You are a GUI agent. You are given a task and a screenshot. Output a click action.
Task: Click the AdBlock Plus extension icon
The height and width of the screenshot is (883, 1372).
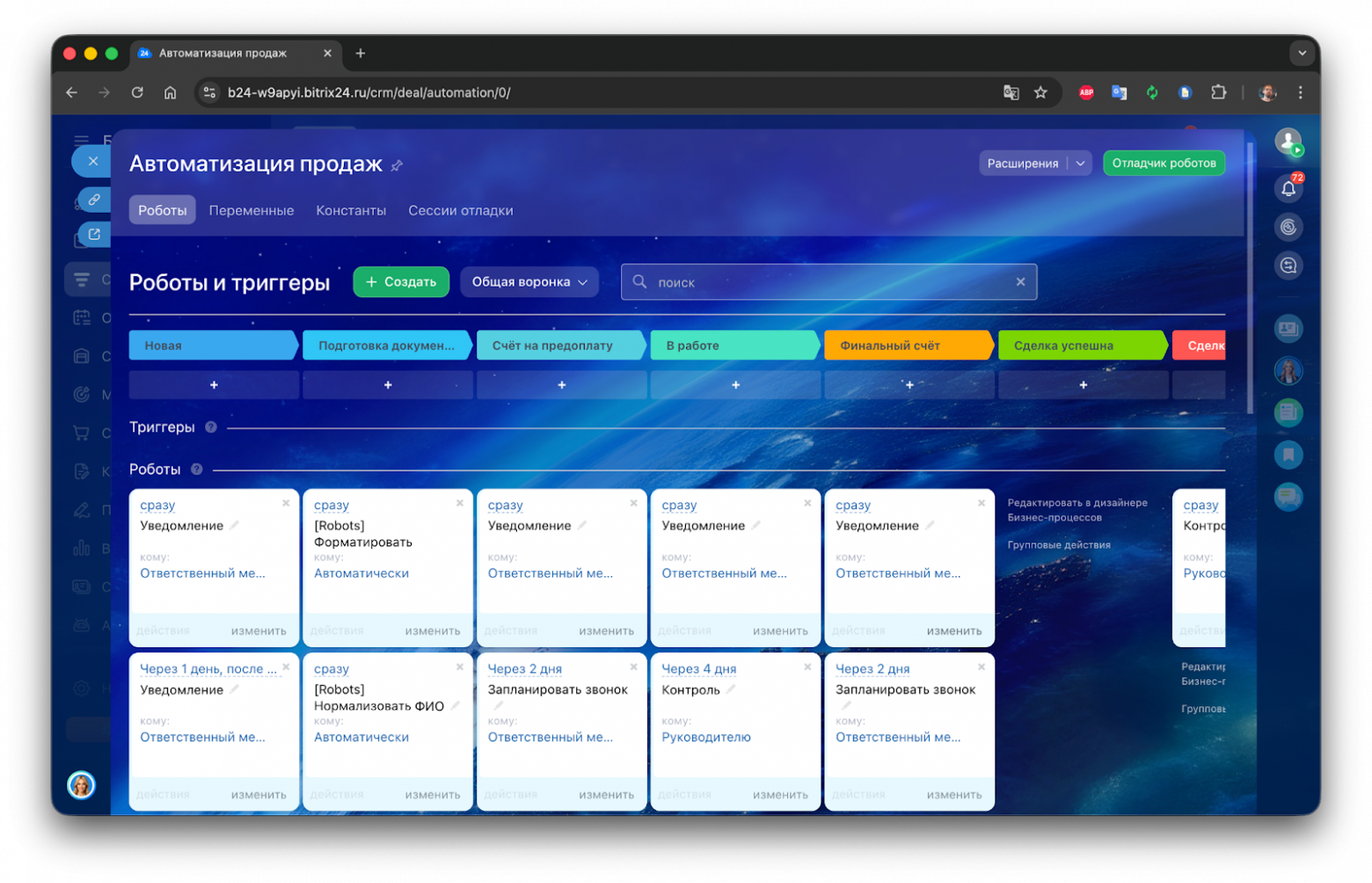(x=1086, y=92)
